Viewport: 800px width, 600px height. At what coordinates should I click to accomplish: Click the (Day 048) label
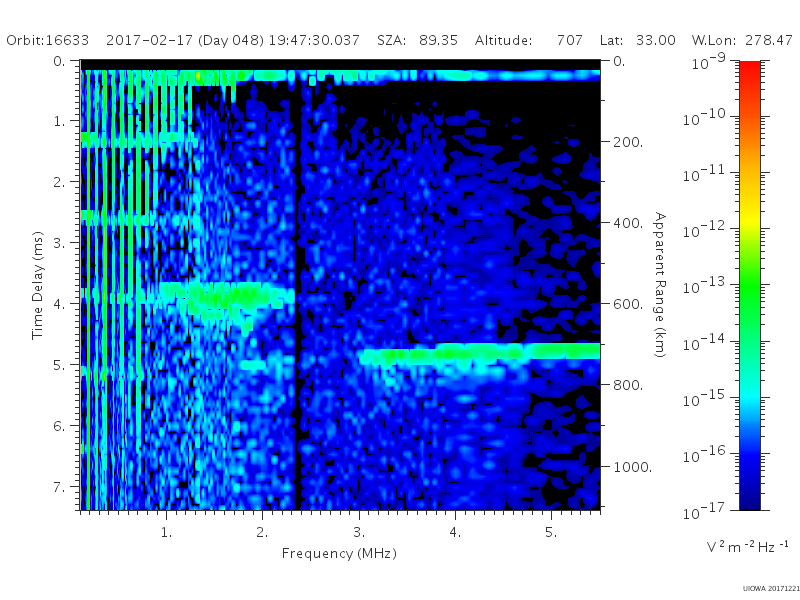point(231,40)
